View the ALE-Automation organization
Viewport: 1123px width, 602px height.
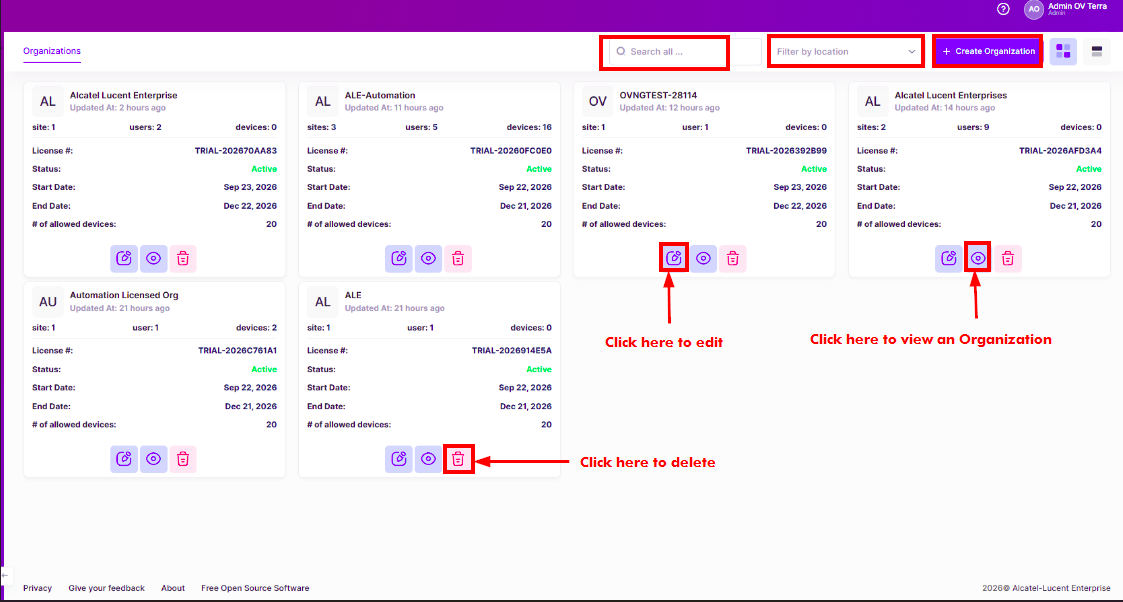pyautogui.click(x=428, y=258)
